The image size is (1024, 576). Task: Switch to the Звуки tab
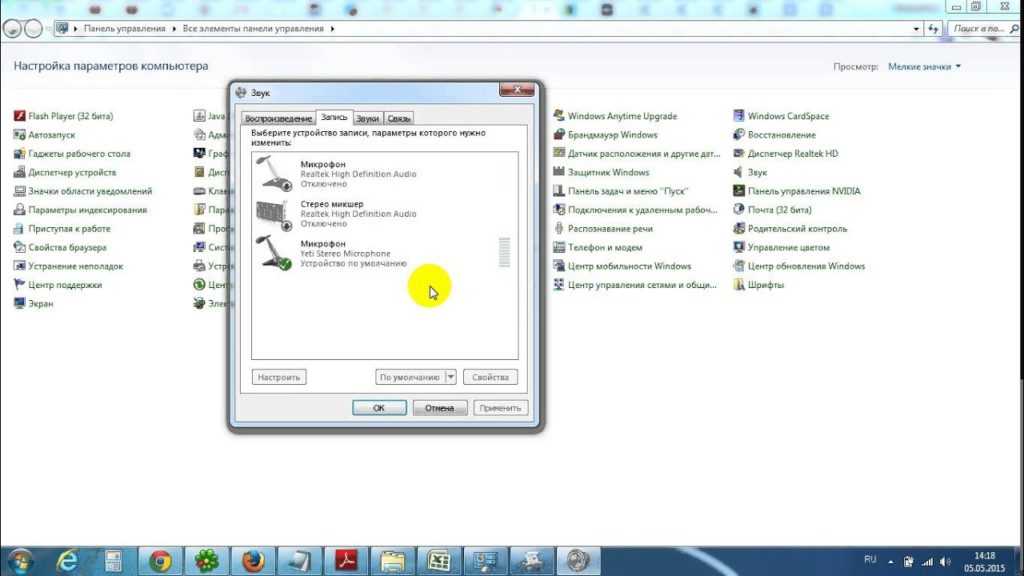(367, 118)
